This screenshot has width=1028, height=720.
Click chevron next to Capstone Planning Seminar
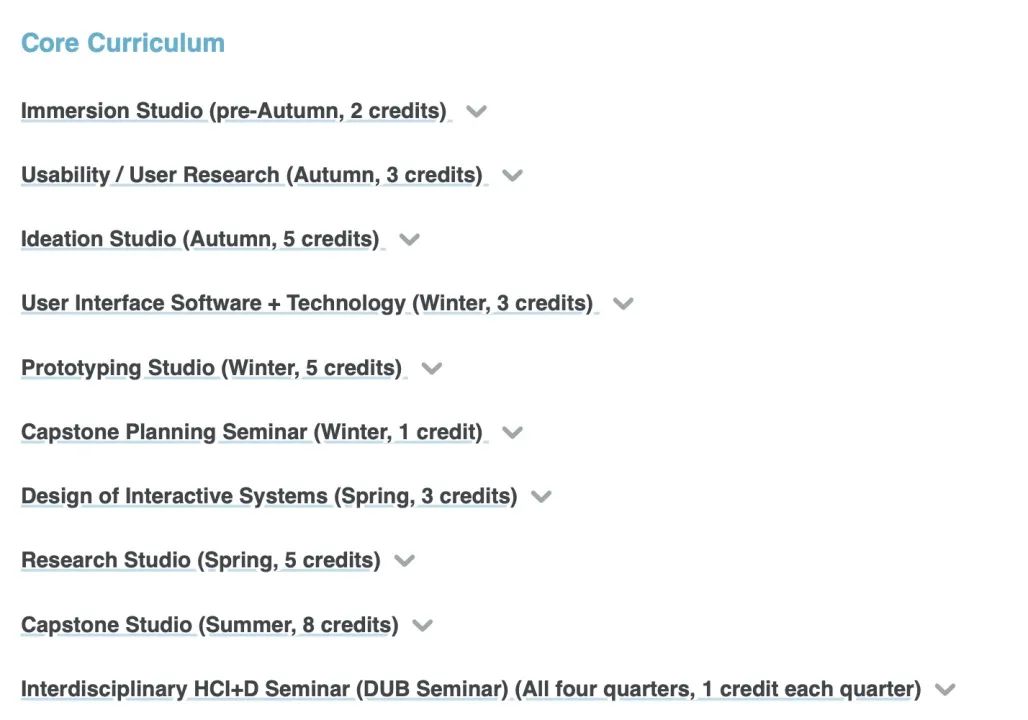pos(512,433)
